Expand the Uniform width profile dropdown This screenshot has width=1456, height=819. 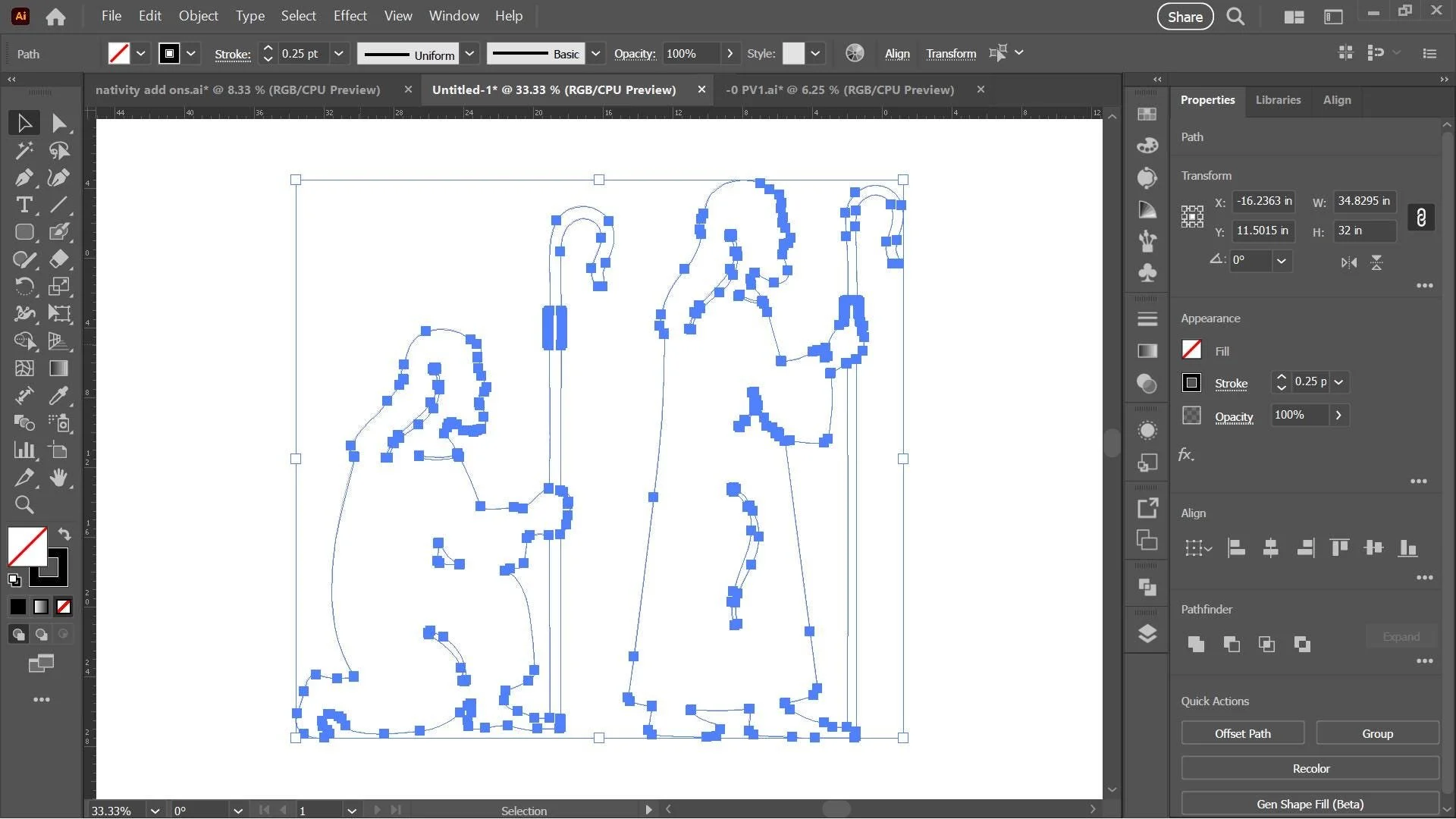pyautogui.click(x=469, y=54)
